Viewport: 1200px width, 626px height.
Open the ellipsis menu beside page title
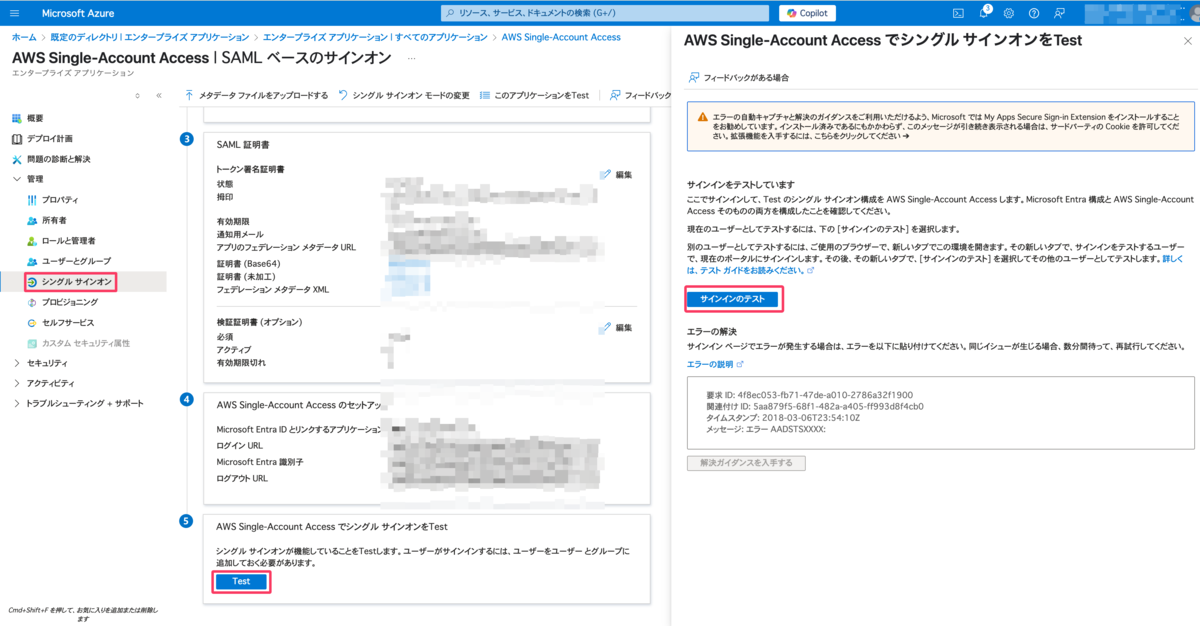click(x=412, y=58)
